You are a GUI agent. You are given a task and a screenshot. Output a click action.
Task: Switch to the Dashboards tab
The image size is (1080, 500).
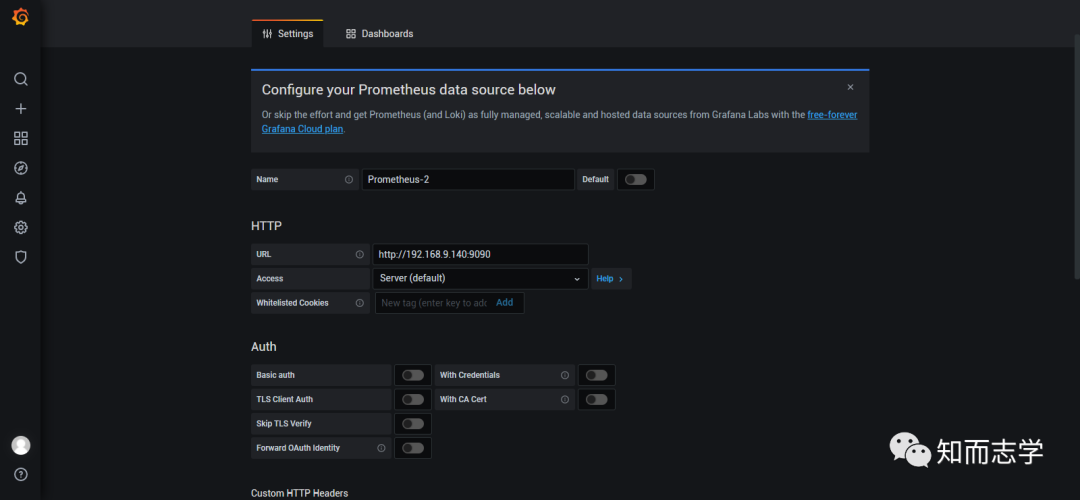[379, 34]
